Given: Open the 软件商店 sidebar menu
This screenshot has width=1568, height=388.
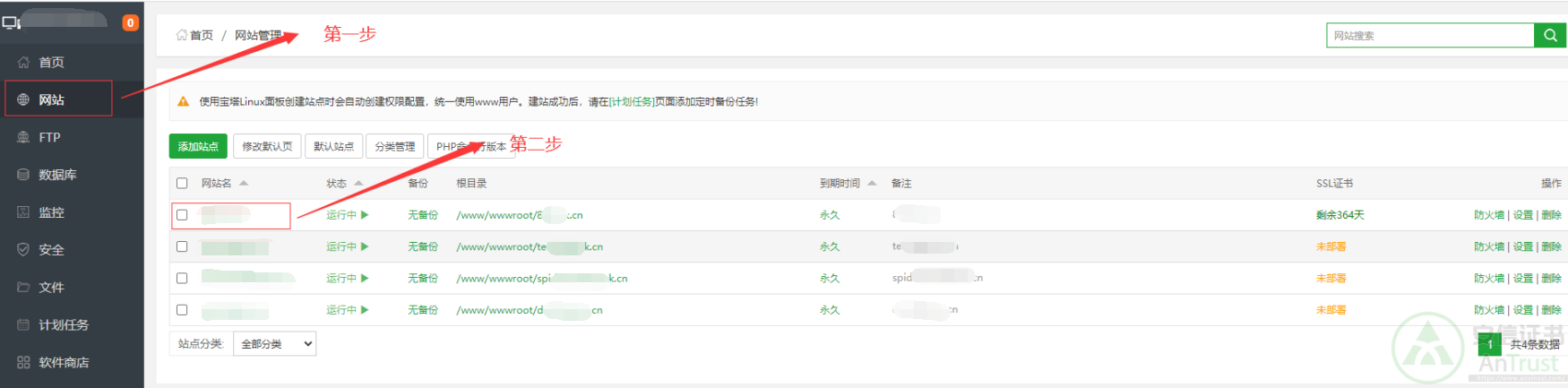Looking at the screenshot, I should (x=63, y=362).
